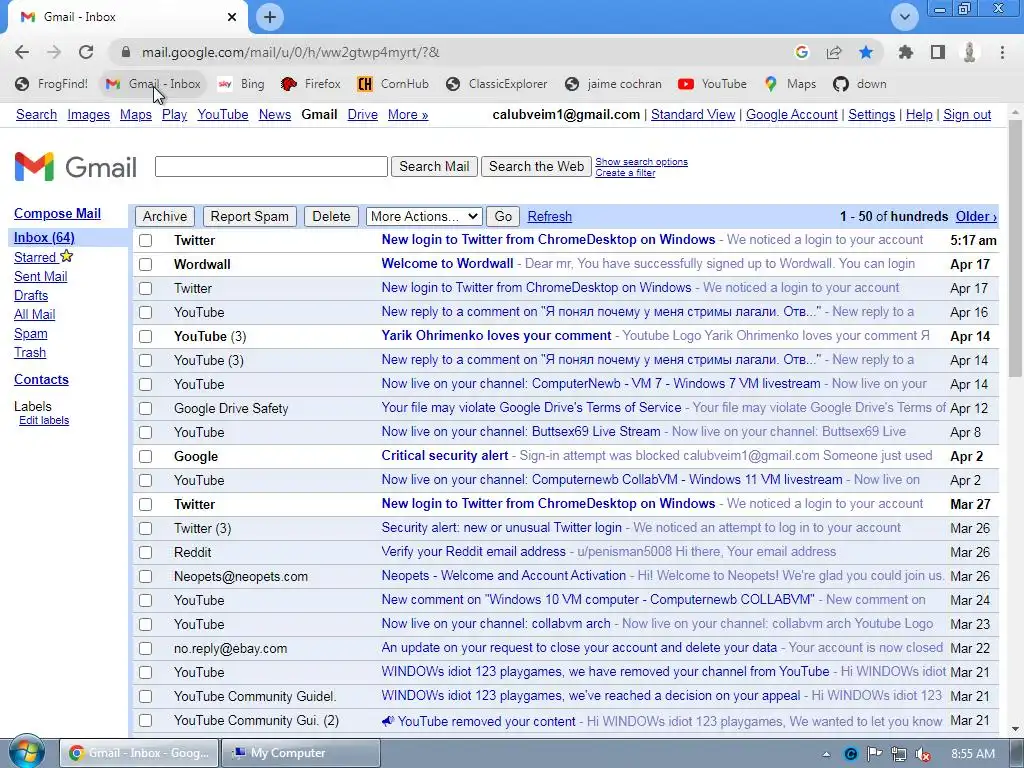This screenshot has width=1024, height=768.
Task: Click the mail search input field
Action: tap(271, 167)
